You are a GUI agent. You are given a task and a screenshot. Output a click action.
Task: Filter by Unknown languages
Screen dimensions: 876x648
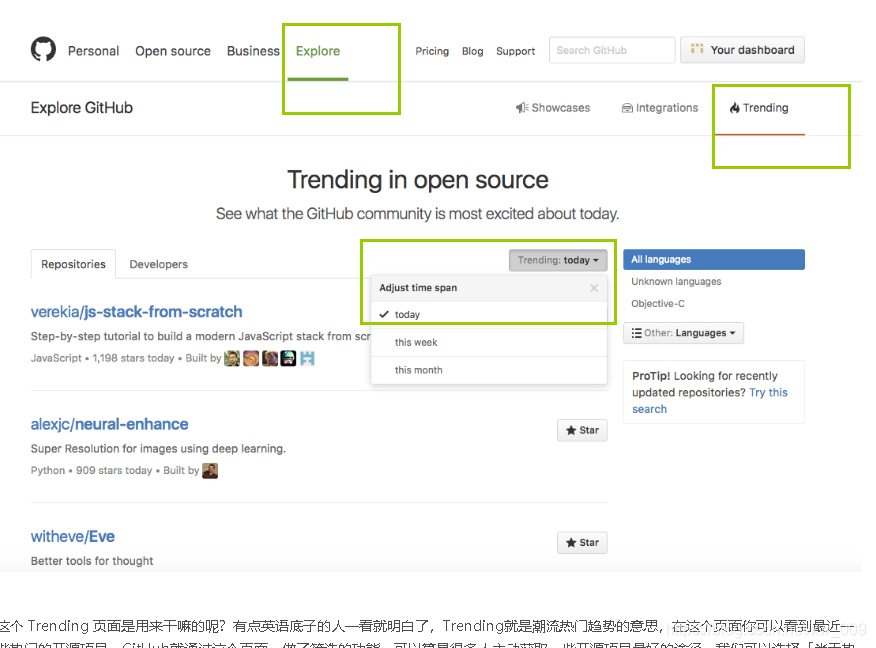coord(676,282)
